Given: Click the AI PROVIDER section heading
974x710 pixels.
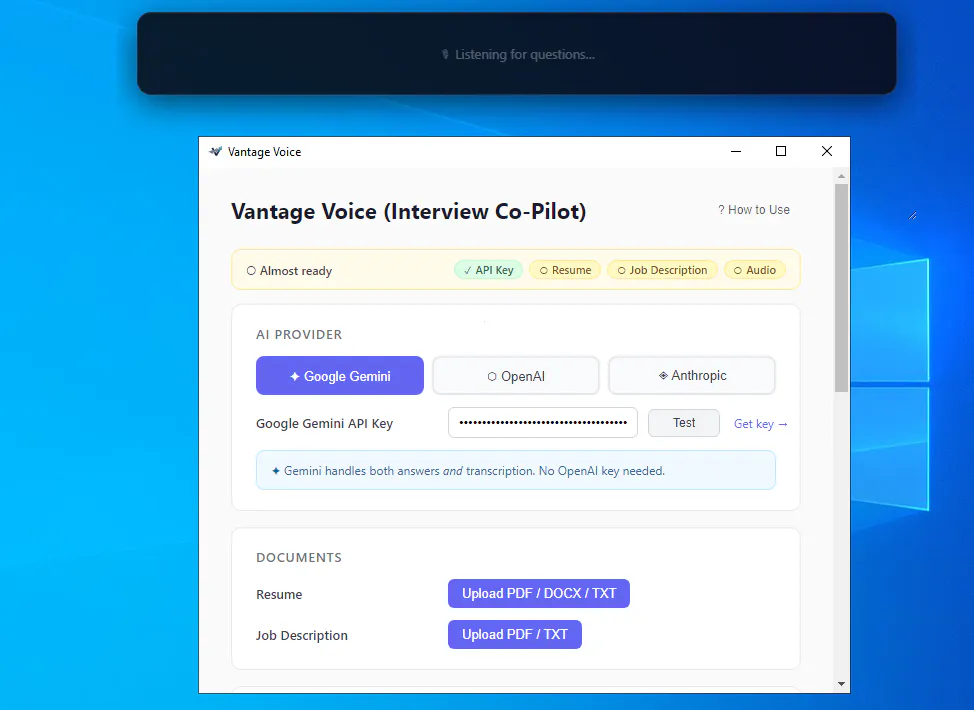Looking at the screenshot, I should (299, 334).
